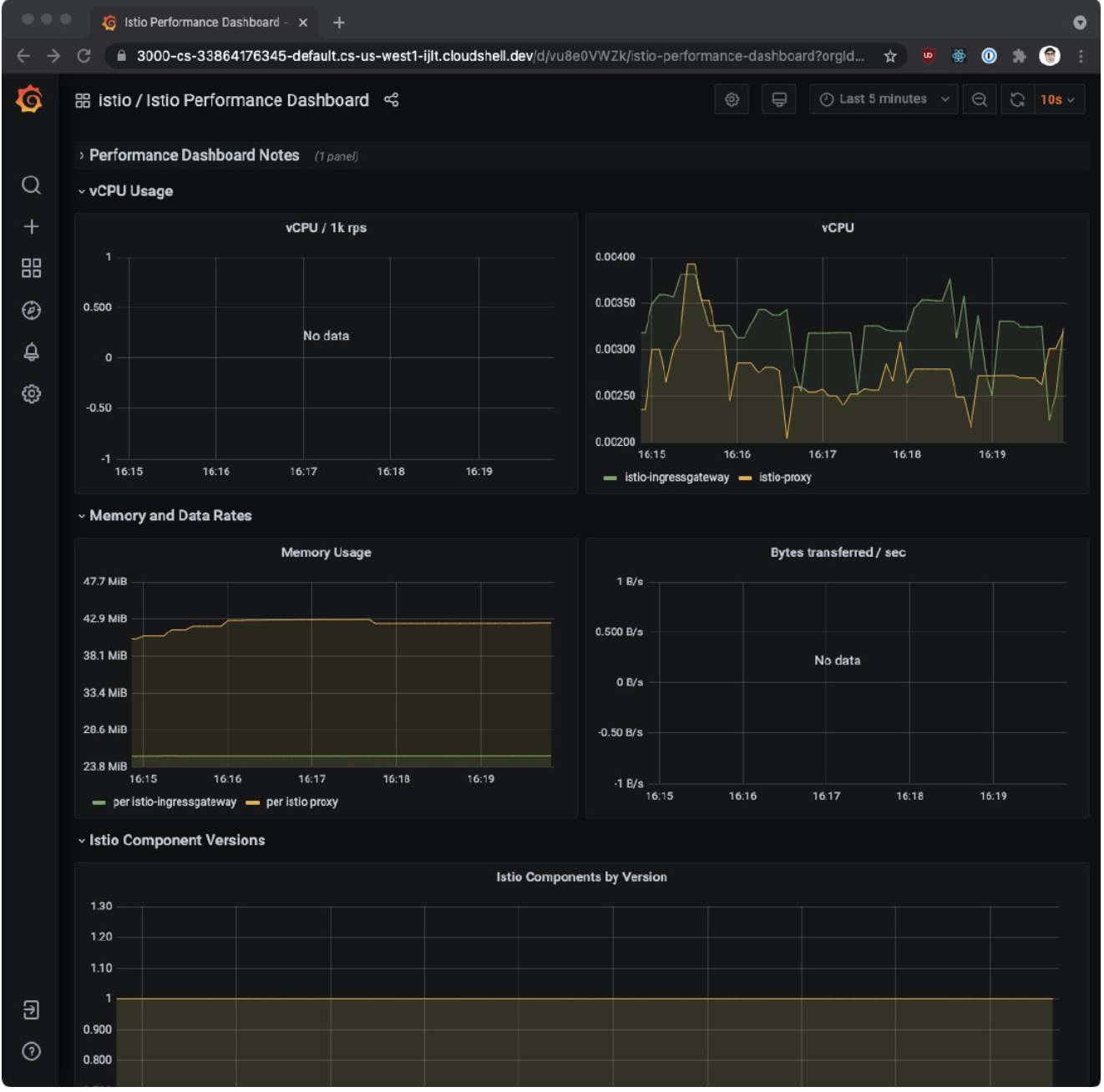Open the Chrome three-dot menu

pyautogui.click(x=1081, y=56)
